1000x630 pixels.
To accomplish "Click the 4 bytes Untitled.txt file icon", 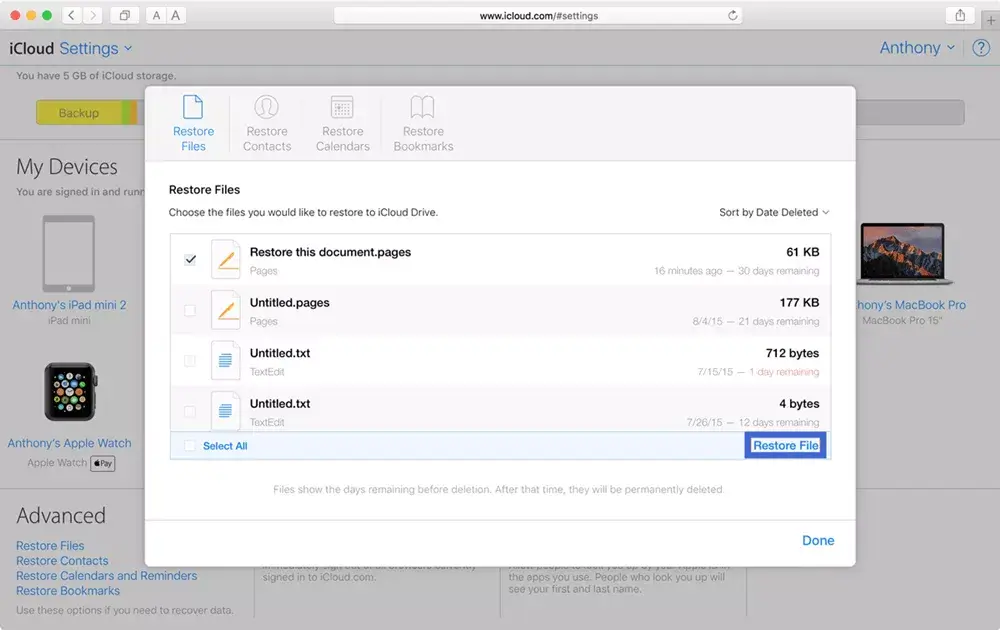I will tap(226, 411).
